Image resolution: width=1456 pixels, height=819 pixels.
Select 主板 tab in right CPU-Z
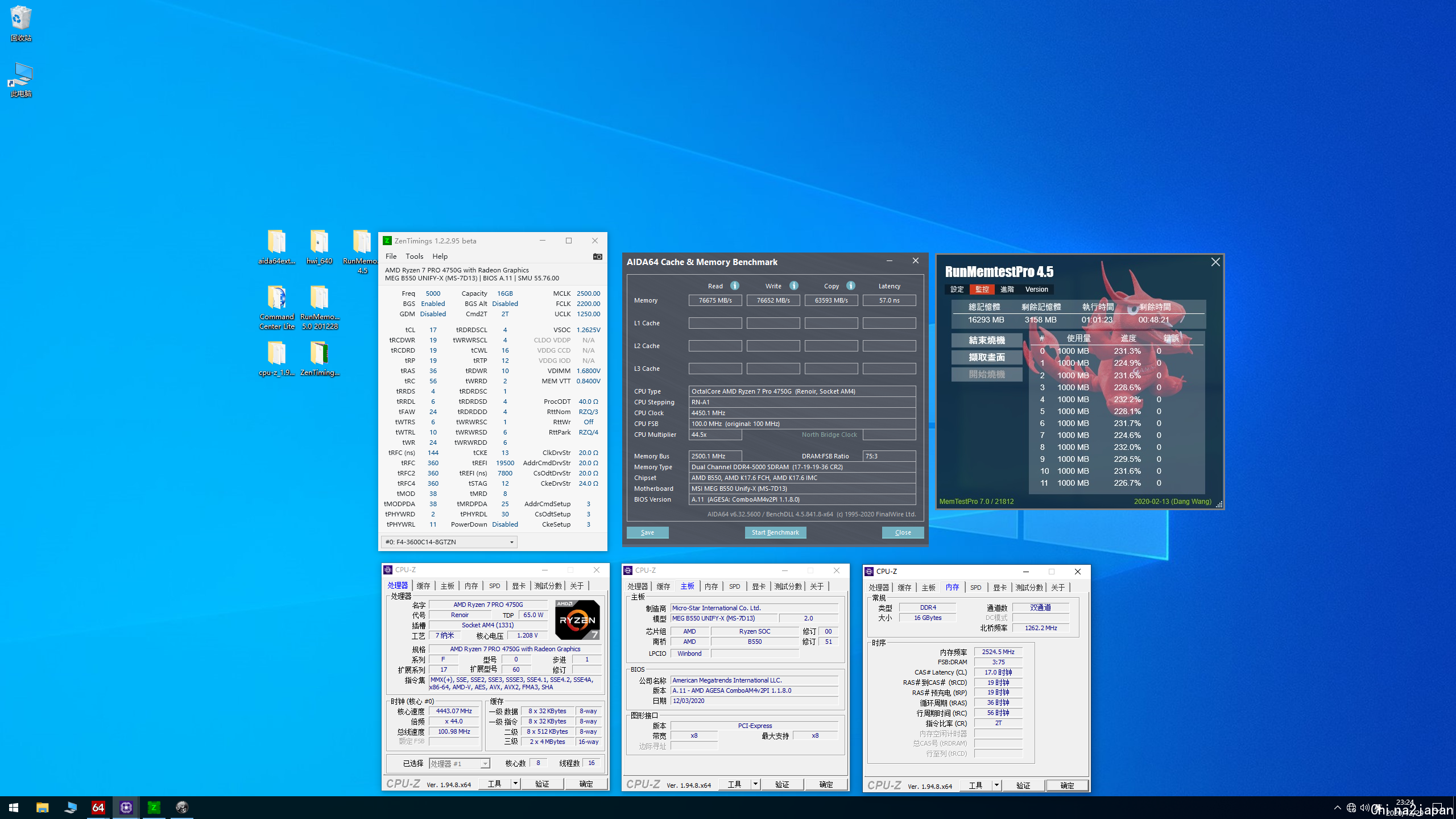929,588
